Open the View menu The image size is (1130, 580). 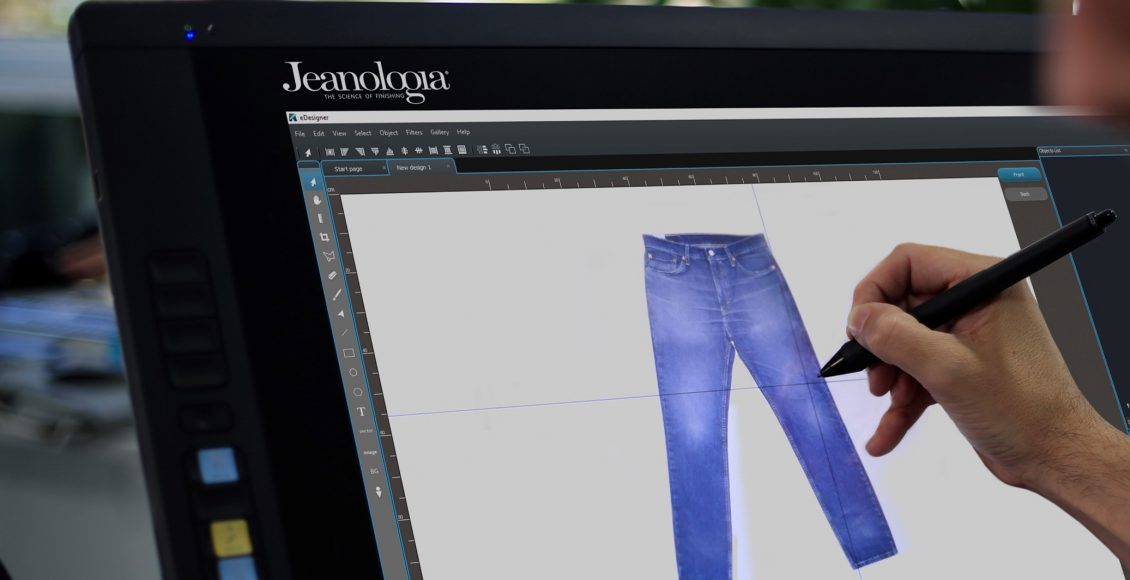(x=339, y=133)
